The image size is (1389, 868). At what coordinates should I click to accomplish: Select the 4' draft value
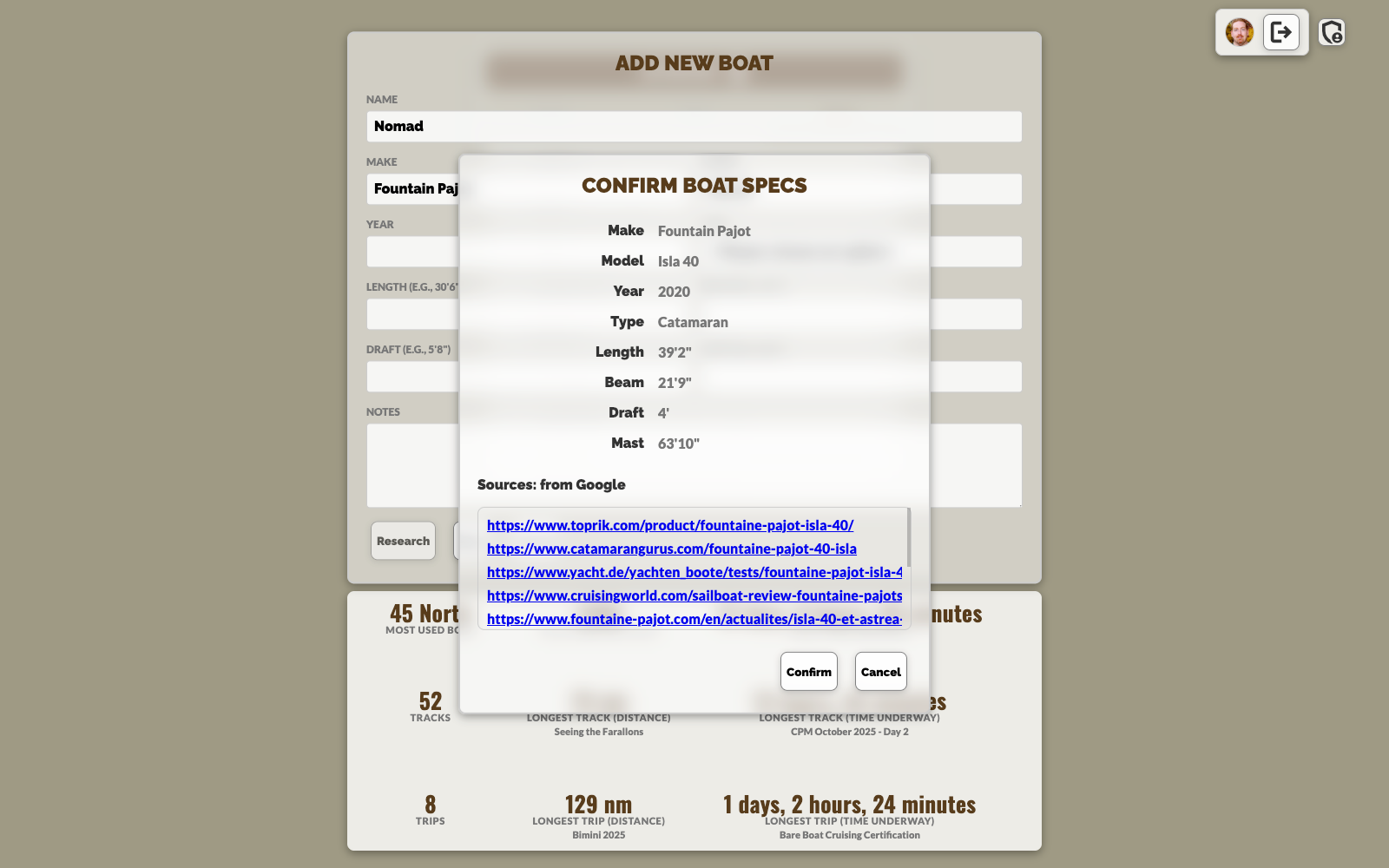pyautogui.click(x=663, y=413)
